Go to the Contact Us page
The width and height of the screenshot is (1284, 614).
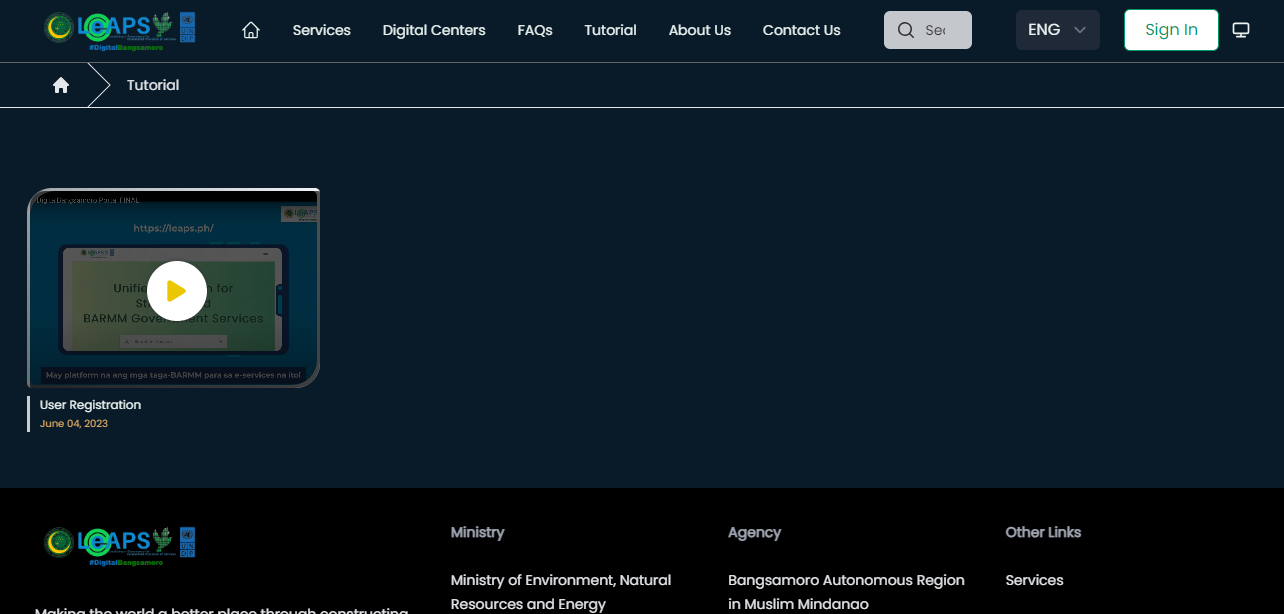click(801, 30)
